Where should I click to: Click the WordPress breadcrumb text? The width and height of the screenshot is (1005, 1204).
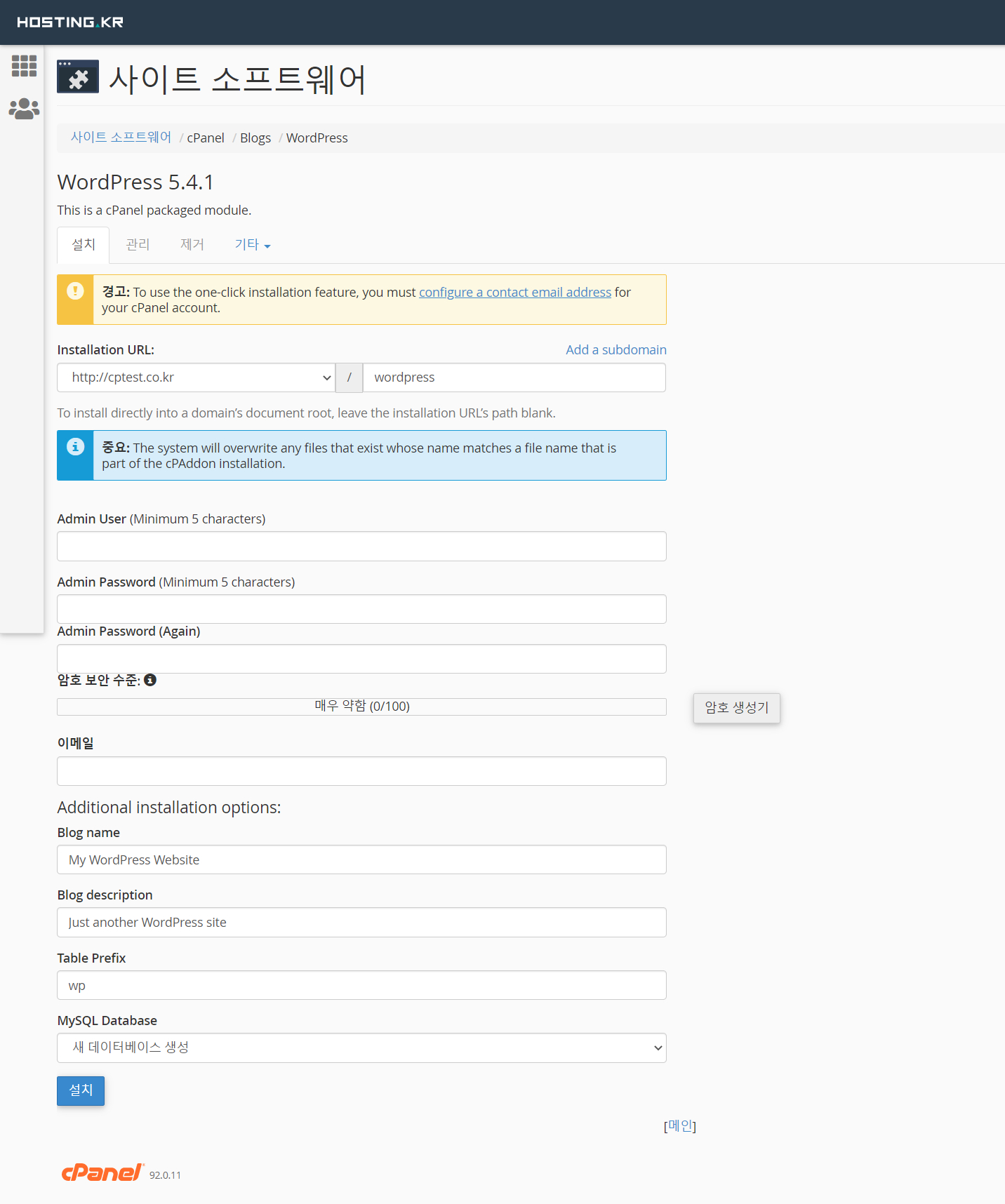click(x=317, y=138)
